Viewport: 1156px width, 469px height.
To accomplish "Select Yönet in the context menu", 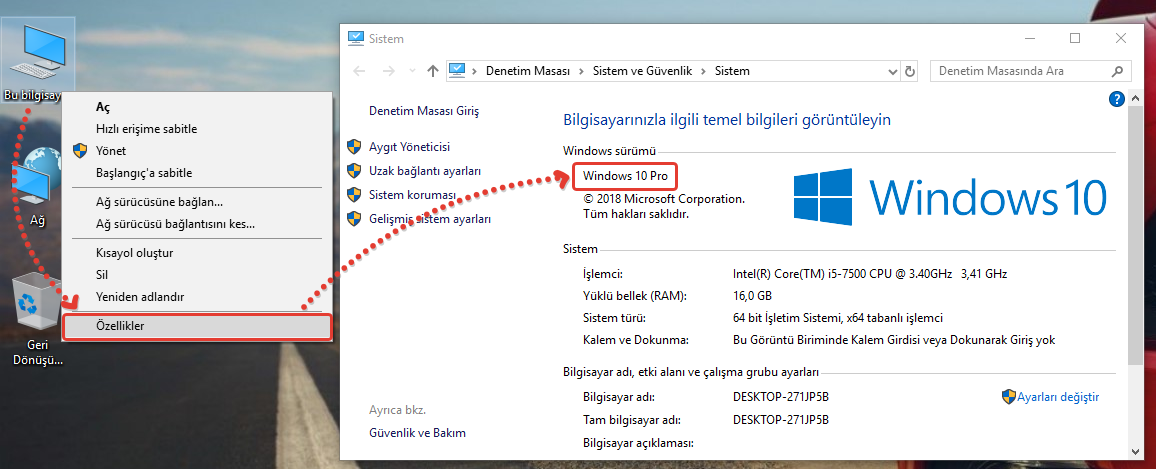I will pos(110,151).
